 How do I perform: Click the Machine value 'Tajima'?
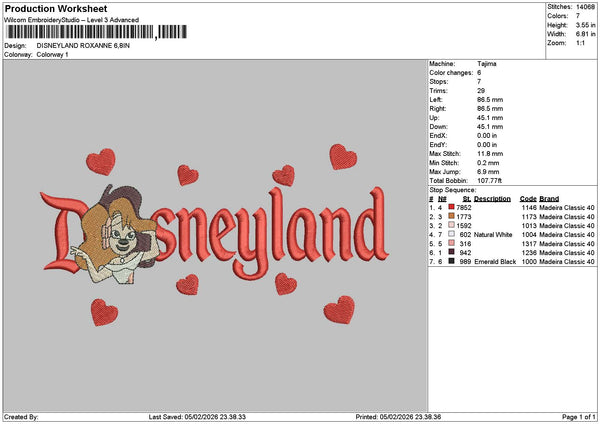point(487,64)
